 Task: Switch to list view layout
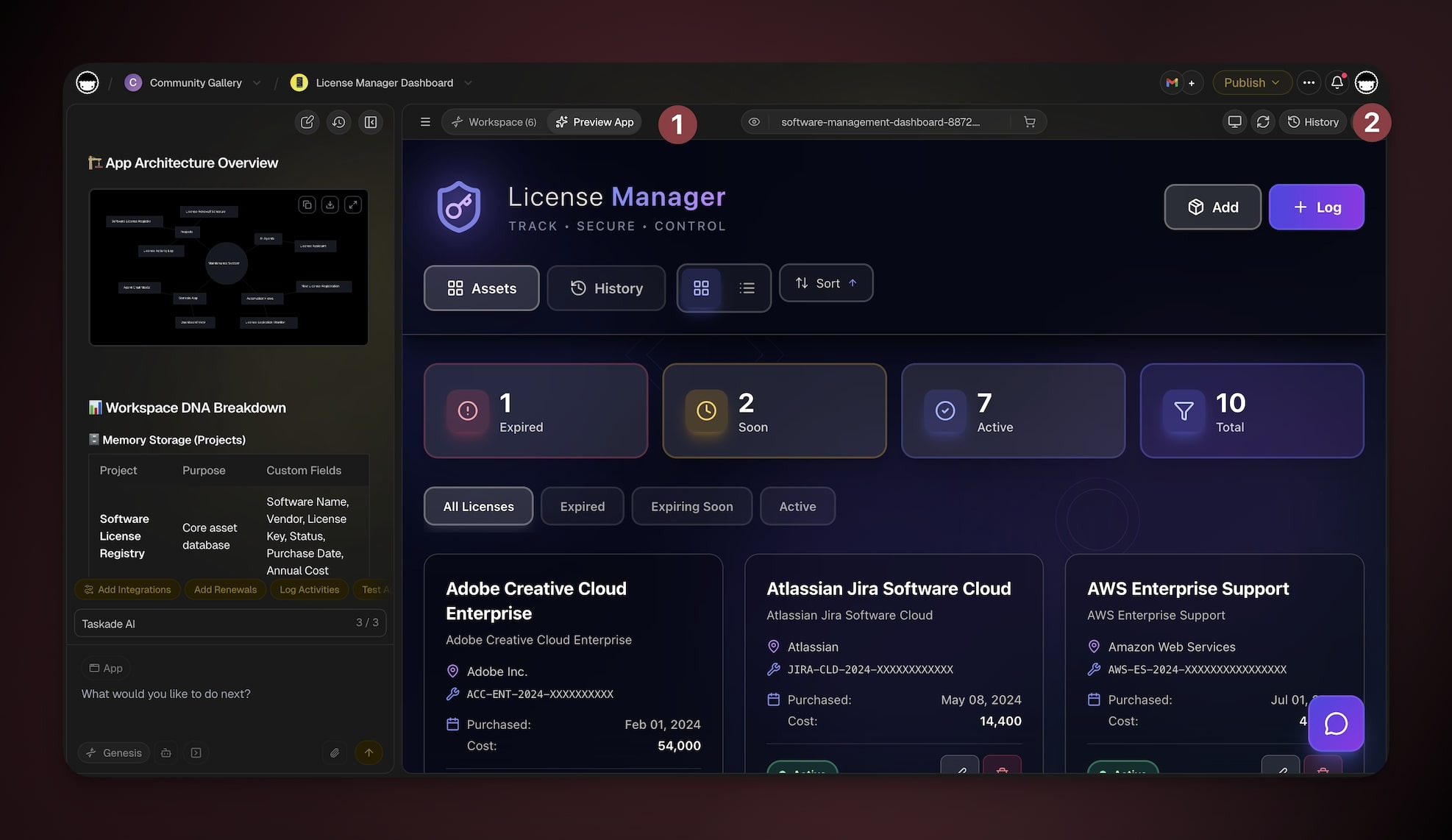click(747, 288)
